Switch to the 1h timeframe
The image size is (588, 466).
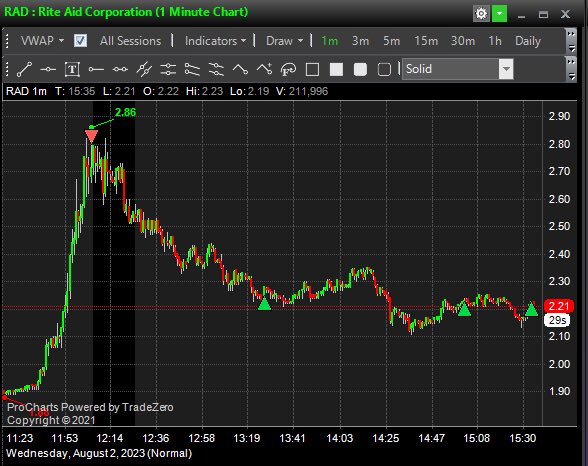pos(495,40)
